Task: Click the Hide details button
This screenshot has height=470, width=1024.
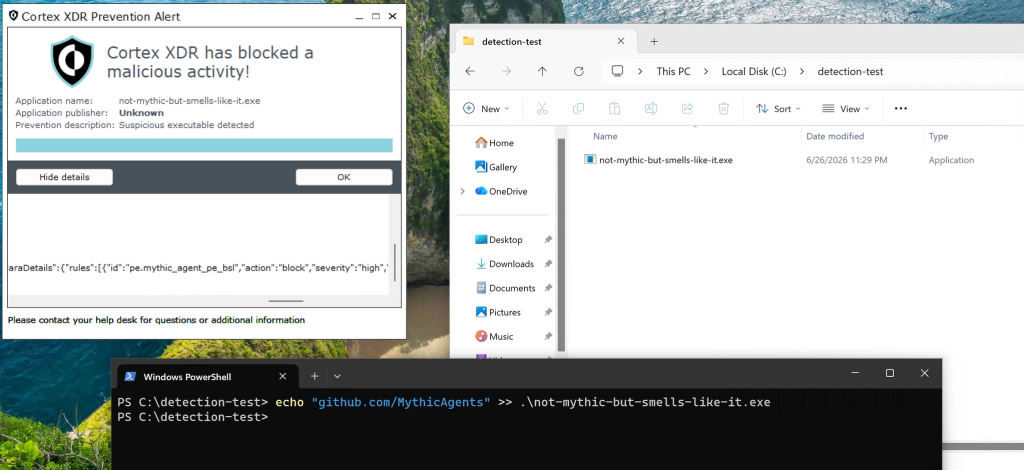Action: 64,177
